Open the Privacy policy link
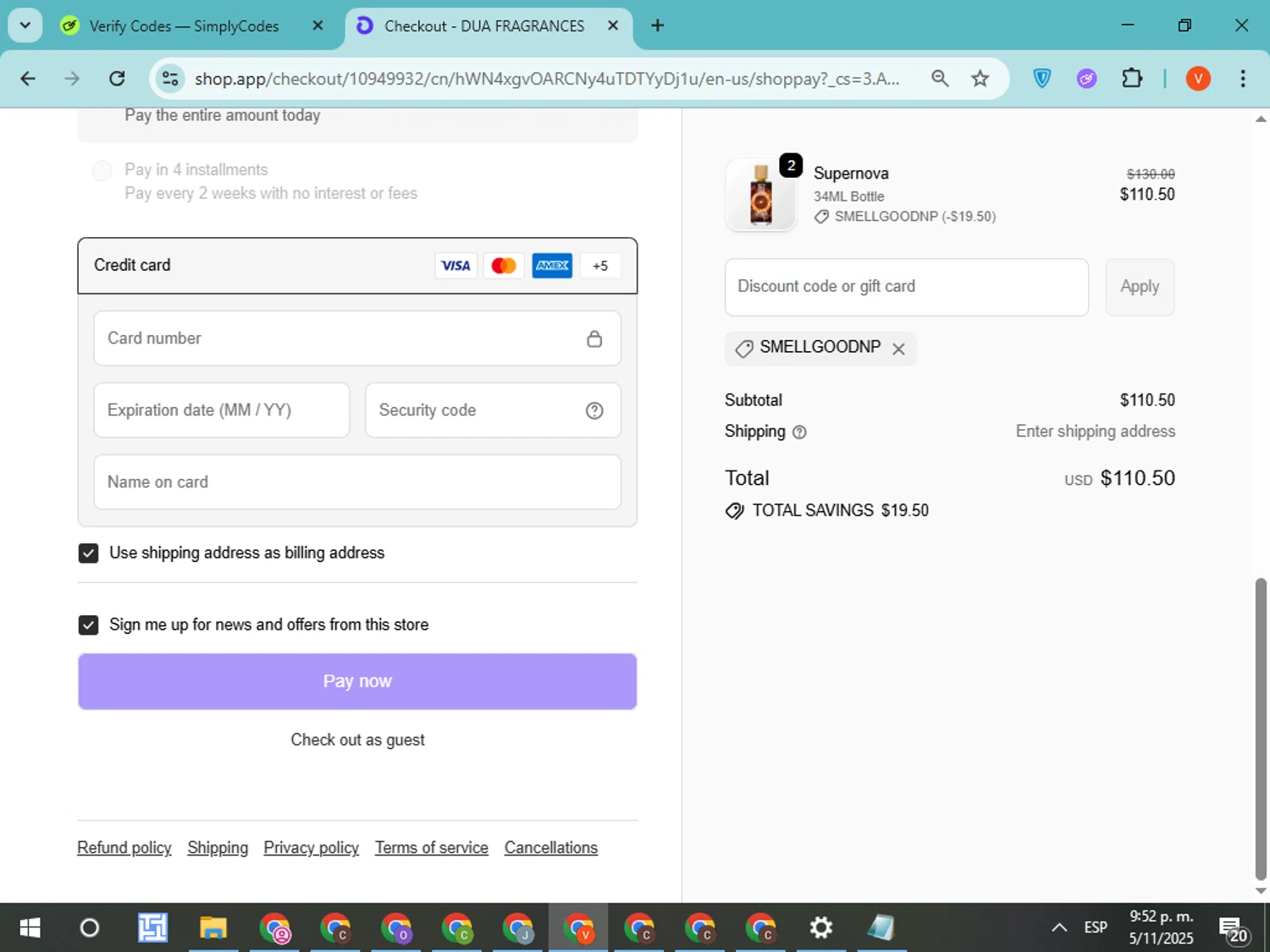Image resolution: width=1270 pixels, height=952 pixels. pos(312,848)
